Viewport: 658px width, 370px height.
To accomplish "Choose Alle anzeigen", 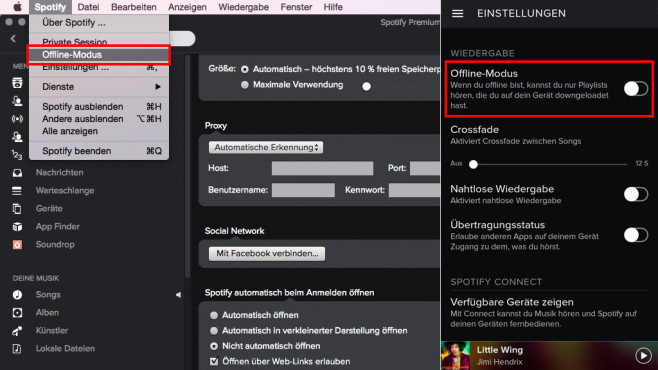I will [99, 131].
